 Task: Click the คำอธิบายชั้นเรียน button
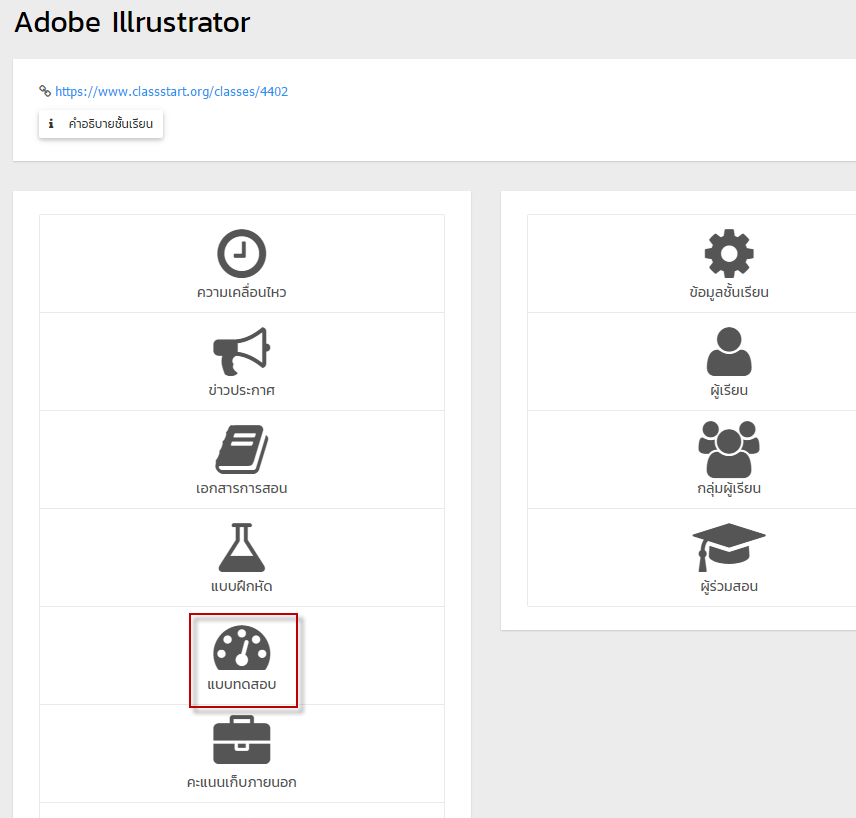coord(101,124)
